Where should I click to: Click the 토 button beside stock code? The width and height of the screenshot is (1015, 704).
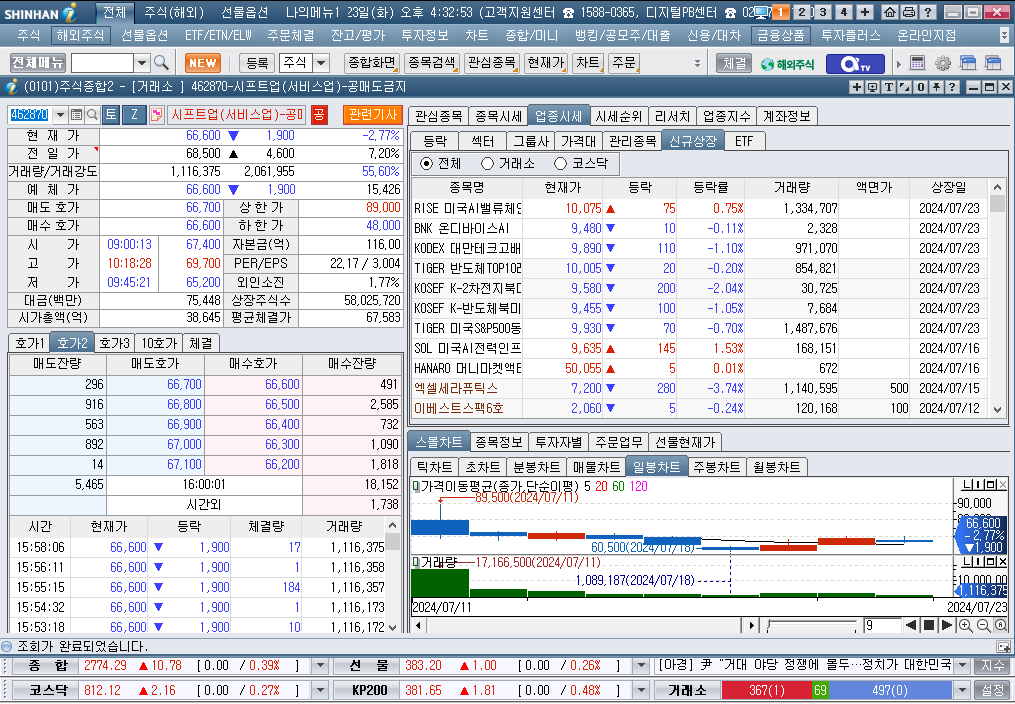[111, 115]
